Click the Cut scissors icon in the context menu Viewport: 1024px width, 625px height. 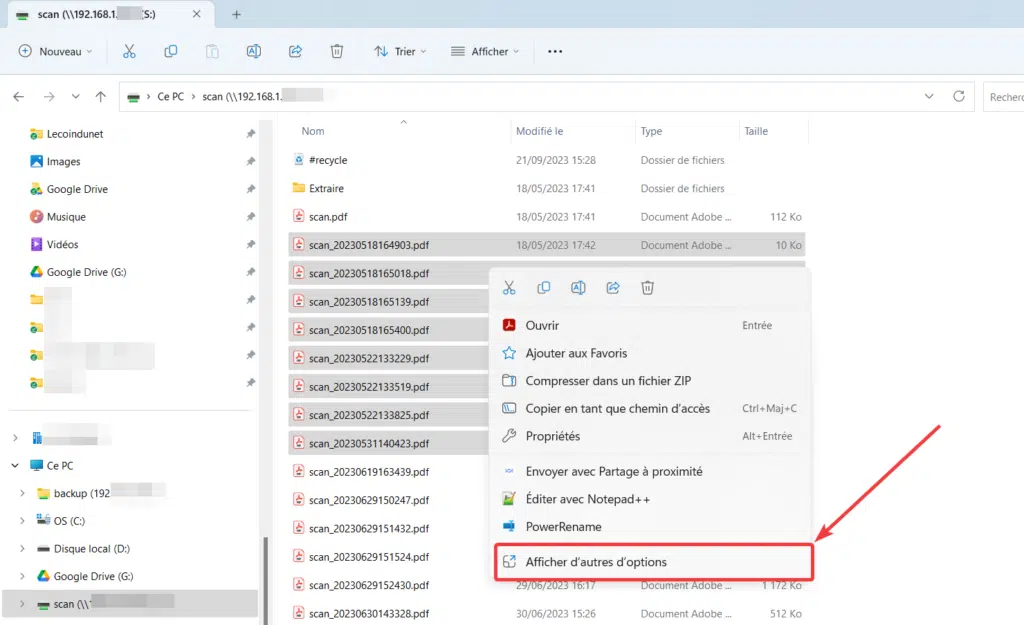click(509, 288)
